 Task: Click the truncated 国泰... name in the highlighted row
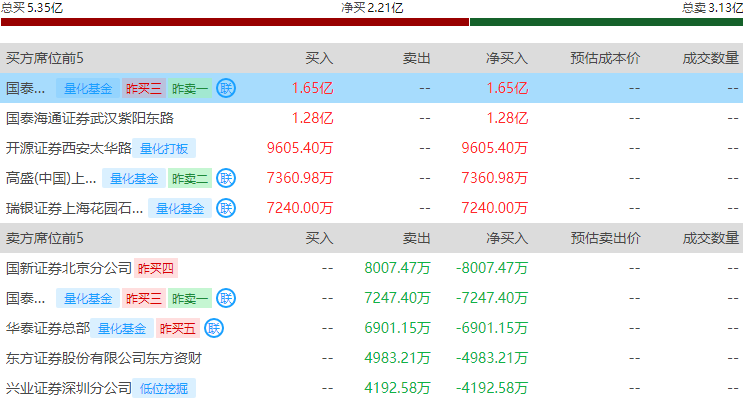point(26,88)
